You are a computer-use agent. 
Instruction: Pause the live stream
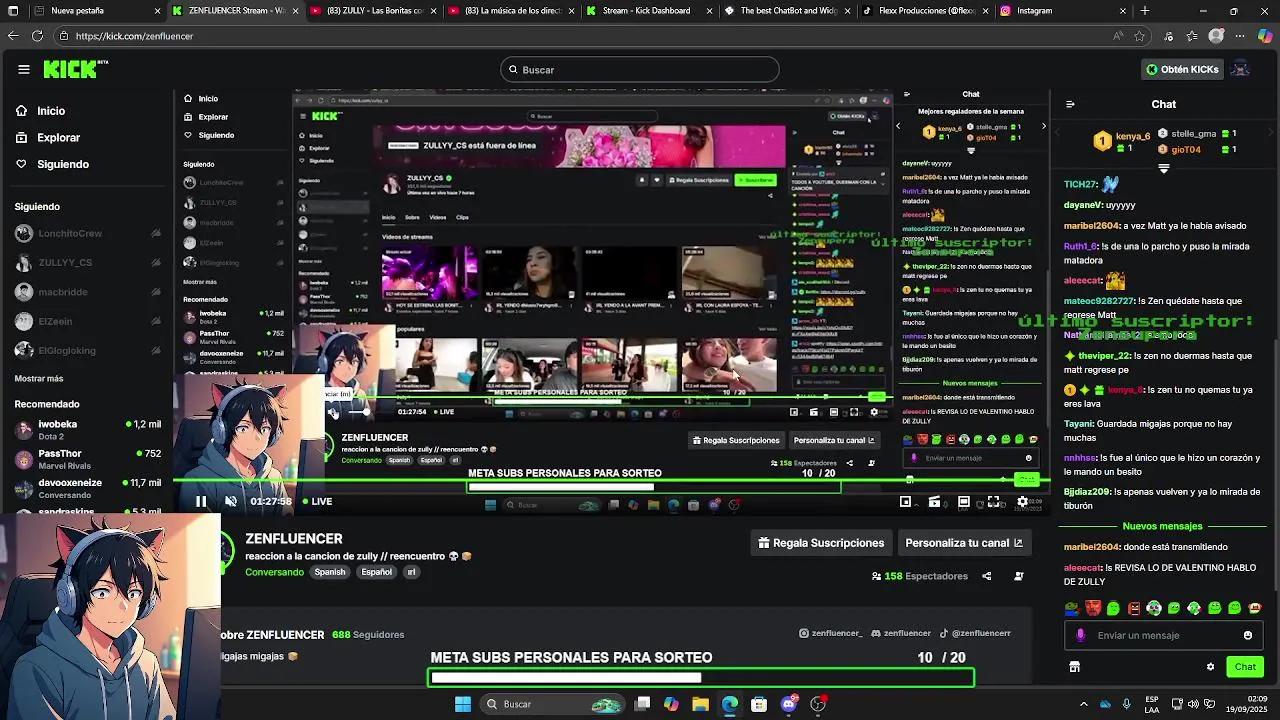click(x=201, y=502)
